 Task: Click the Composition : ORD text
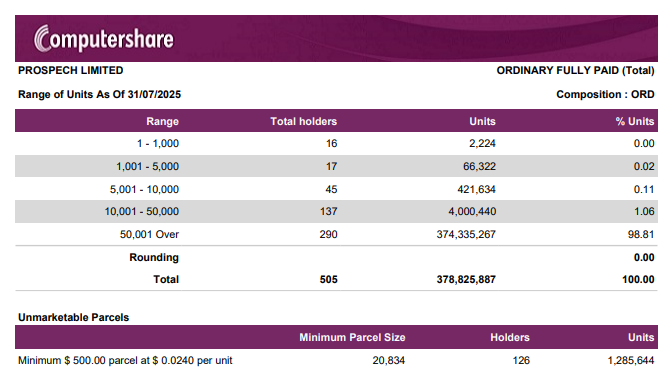tap(605, 94)
